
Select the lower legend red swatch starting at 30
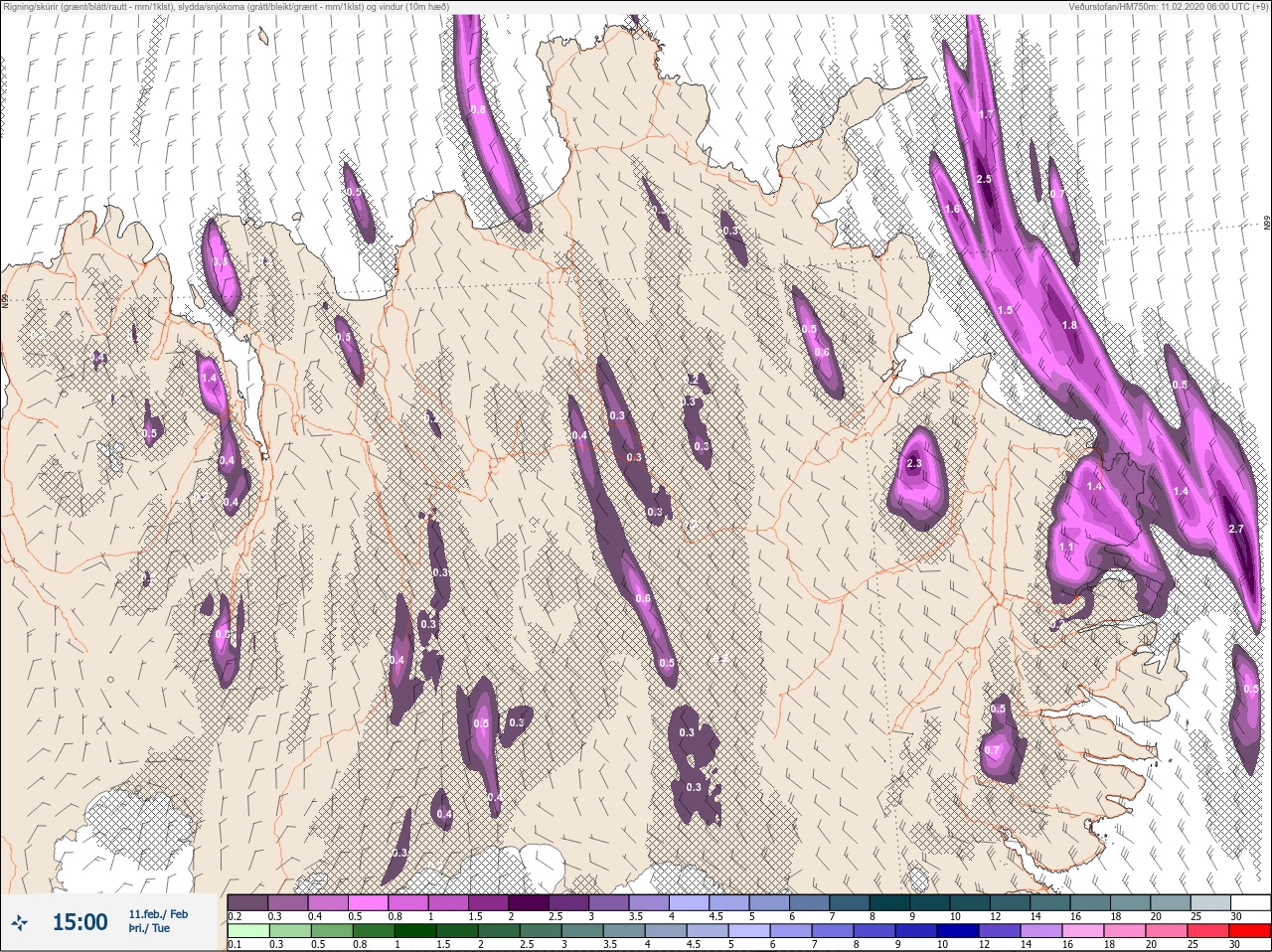click(1250, 931)
